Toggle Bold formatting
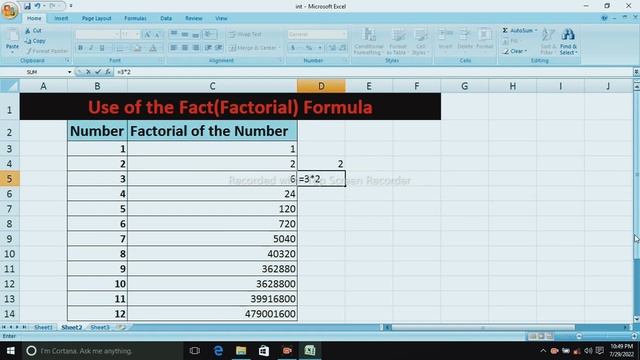Screen dimensions: 640x360 click(80, 48)
